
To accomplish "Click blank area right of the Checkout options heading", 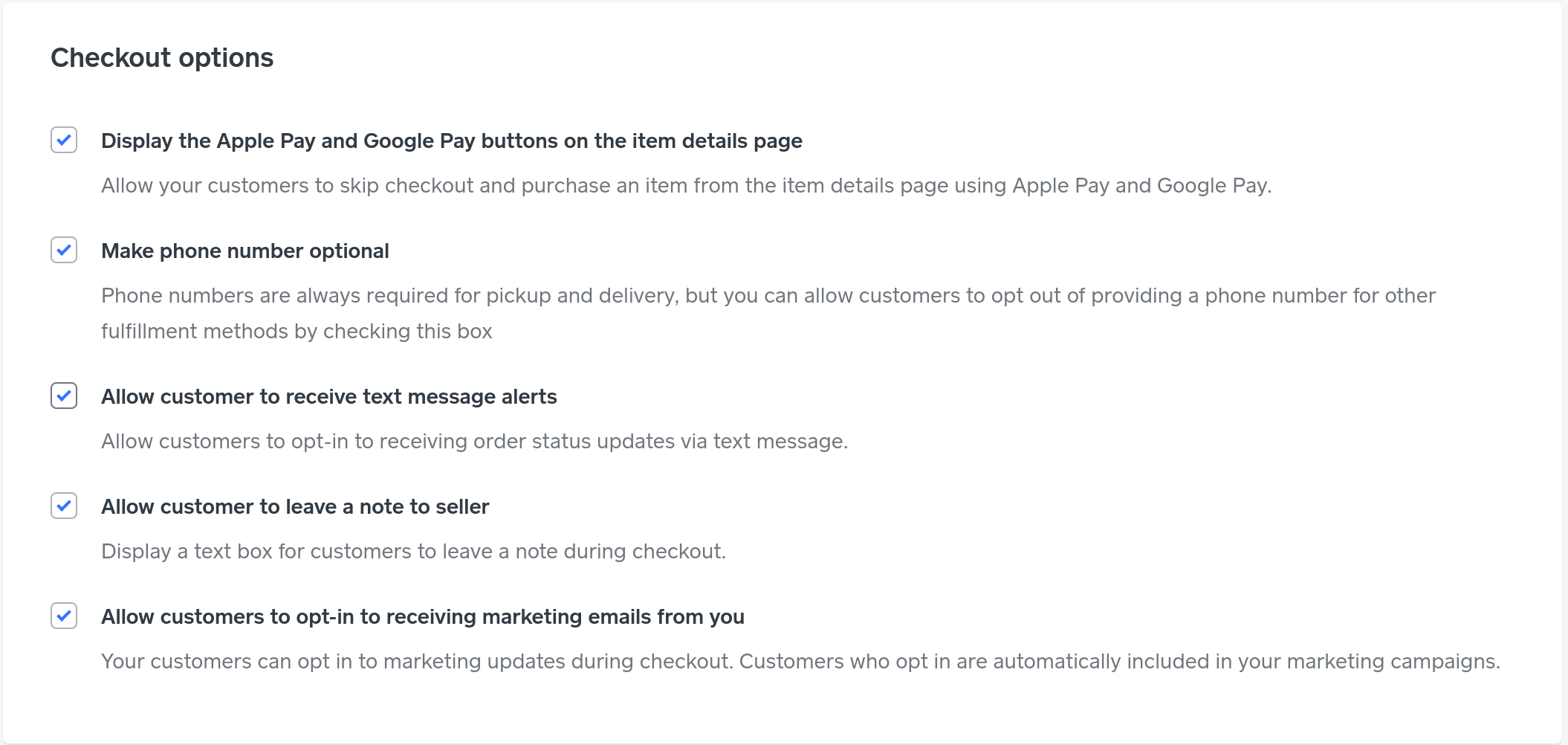I will tap(892, 58).
